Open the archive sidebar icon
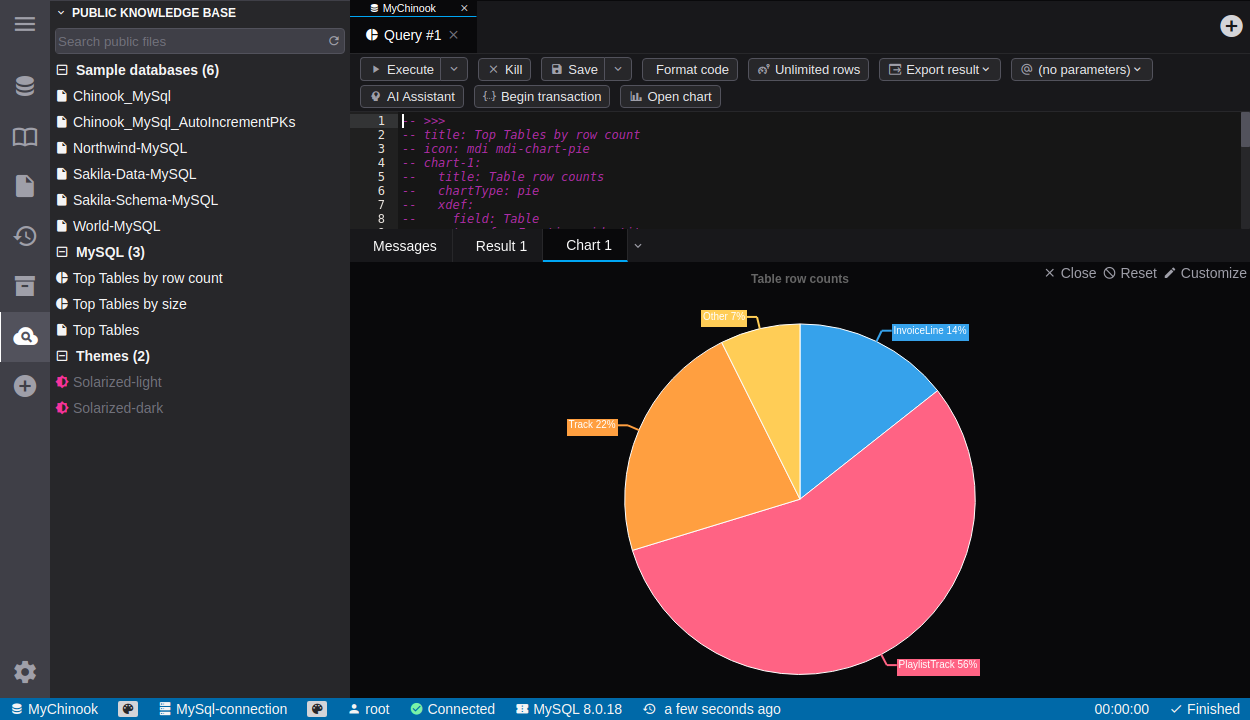1250x720 pixels. coord(25,286)
